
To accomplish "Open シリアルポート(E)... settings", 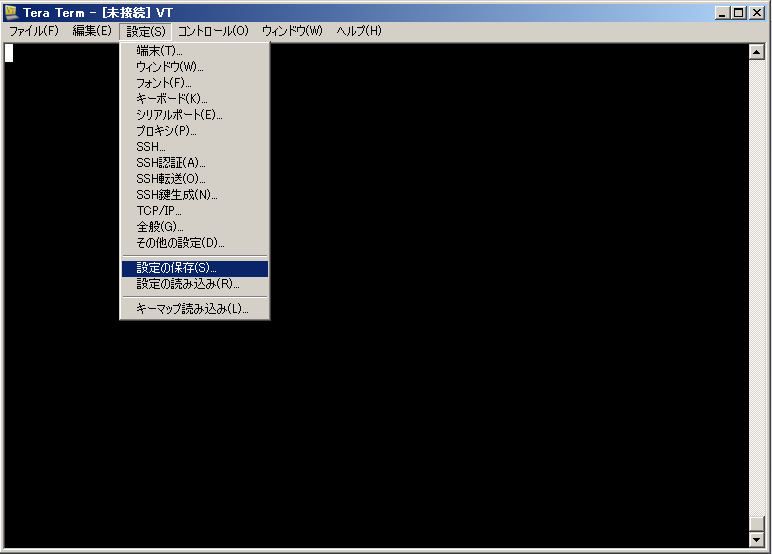I will pos(195,115).
